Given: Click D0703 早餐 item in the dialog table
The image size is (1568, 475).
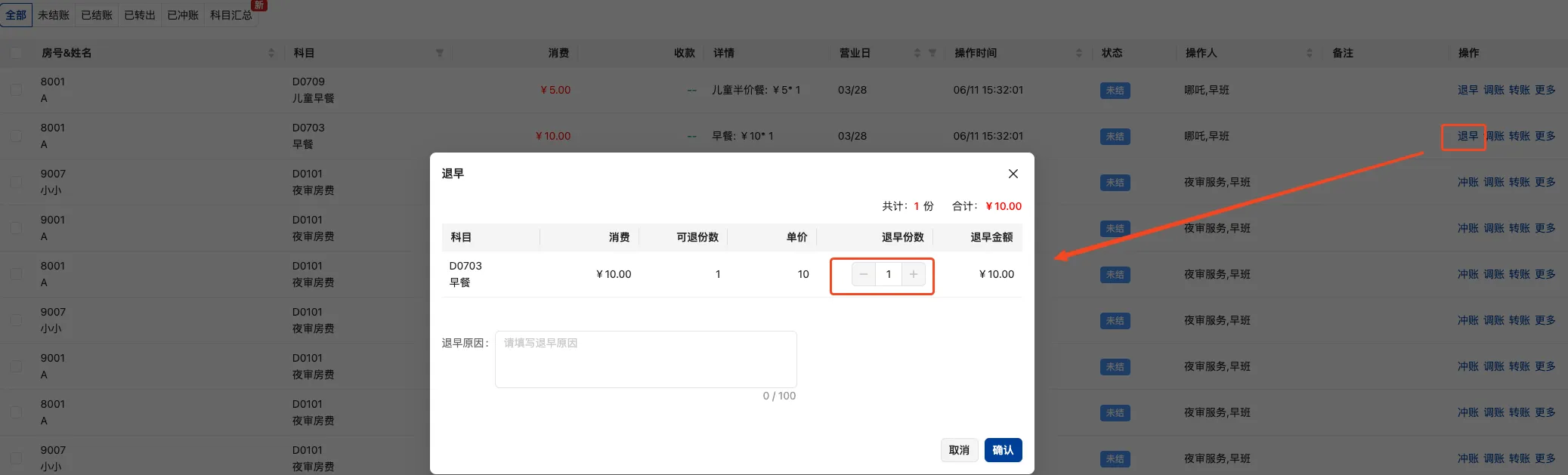Looking at the screenshot, I should click(x=465, y=274).
